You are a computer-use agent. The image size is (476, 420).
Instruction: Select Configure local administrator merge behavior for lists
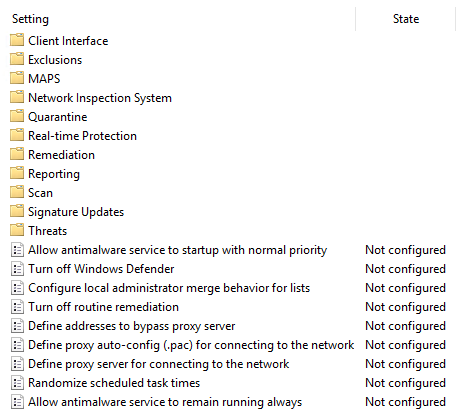click(x=169, y=288)
